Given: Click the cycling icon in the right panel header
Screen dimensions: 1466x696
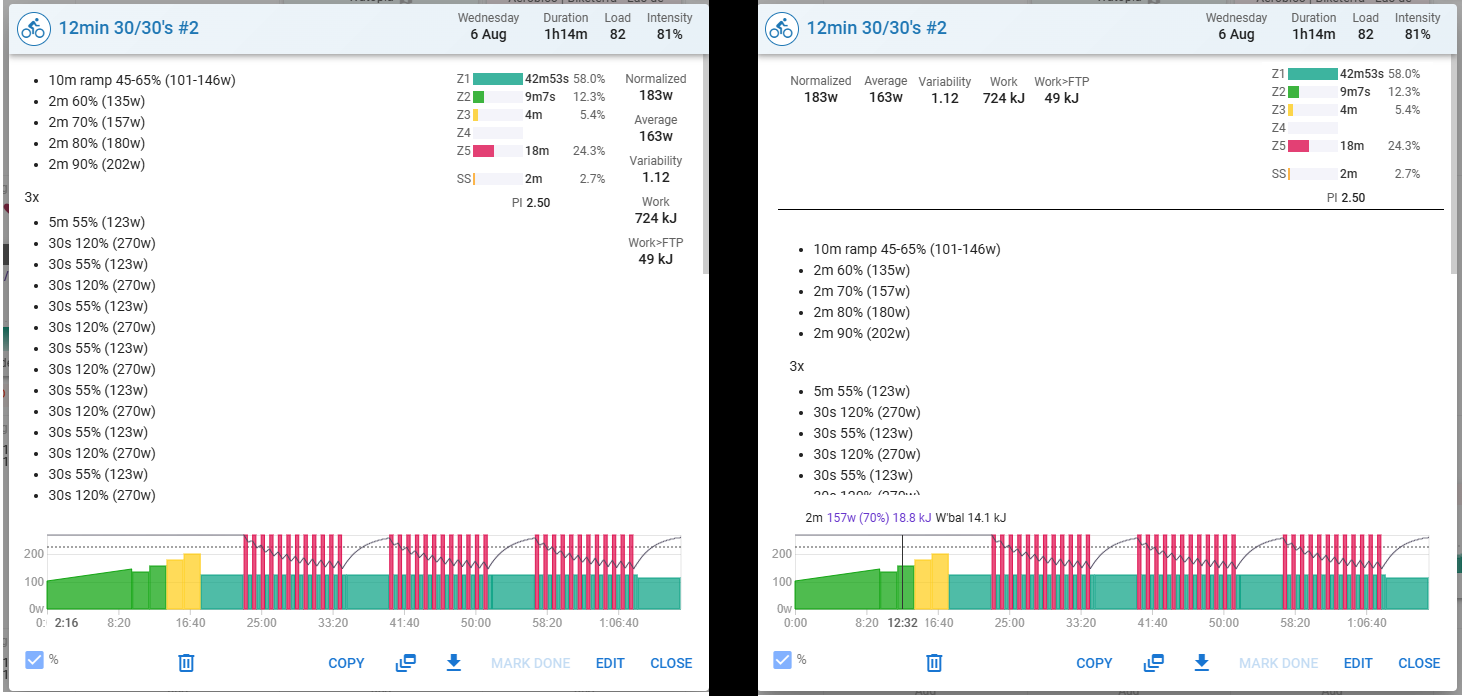Looking at the screenshot, I should [x=782, y=28].
